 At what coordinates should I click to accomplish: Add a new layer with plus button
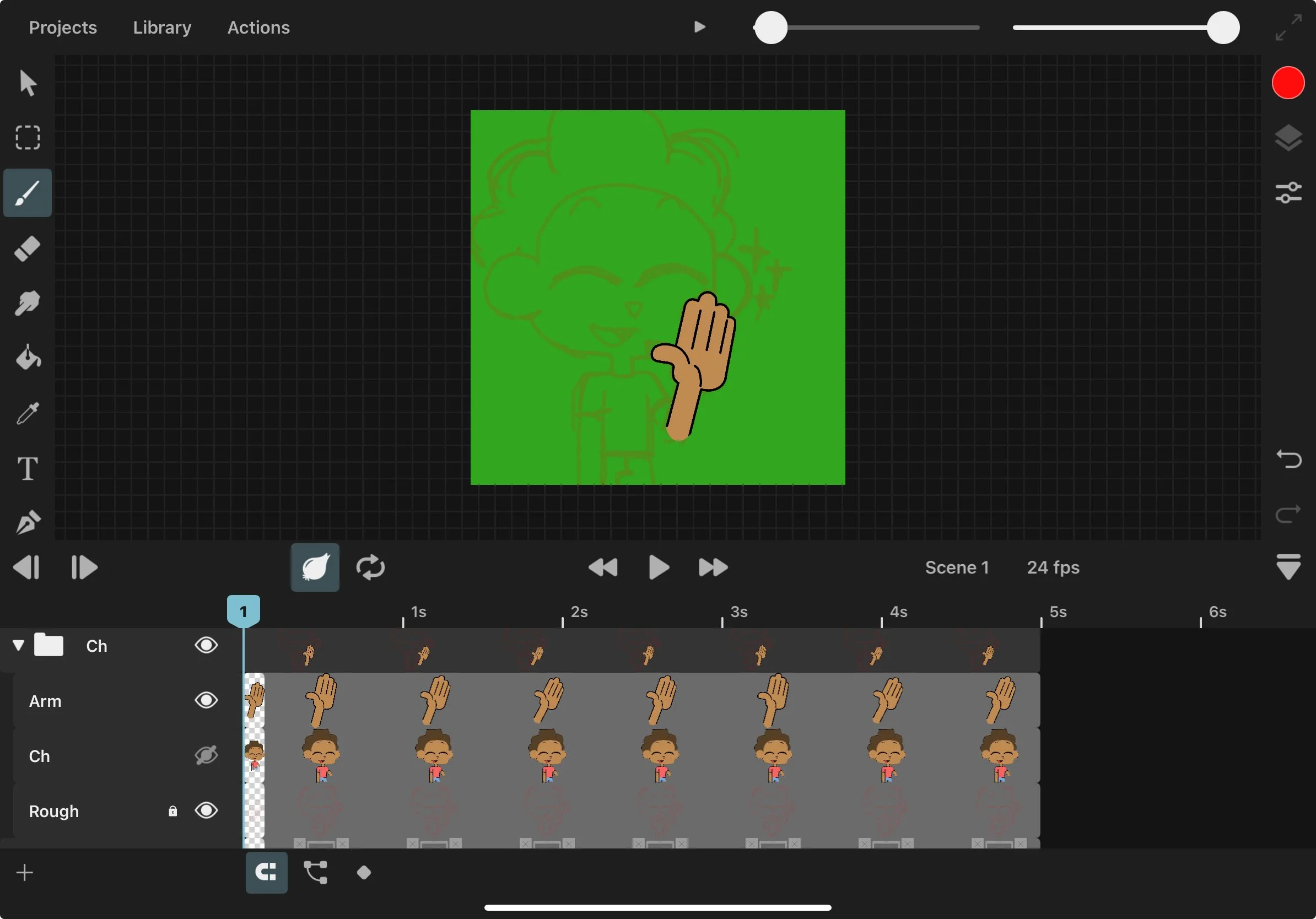25,873
